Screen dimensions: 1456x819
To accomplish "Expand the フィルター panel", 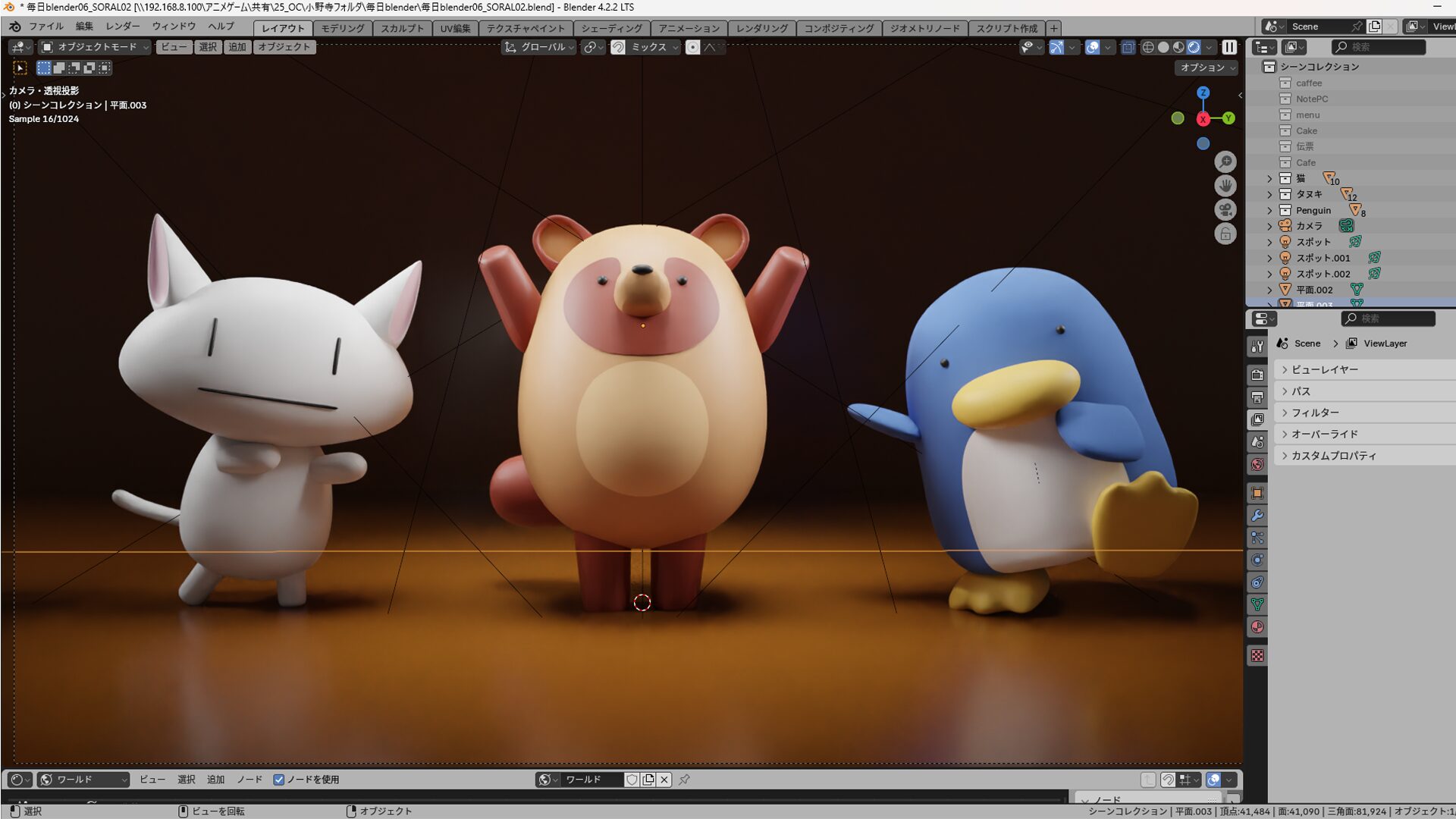I will pos(1316,413).
